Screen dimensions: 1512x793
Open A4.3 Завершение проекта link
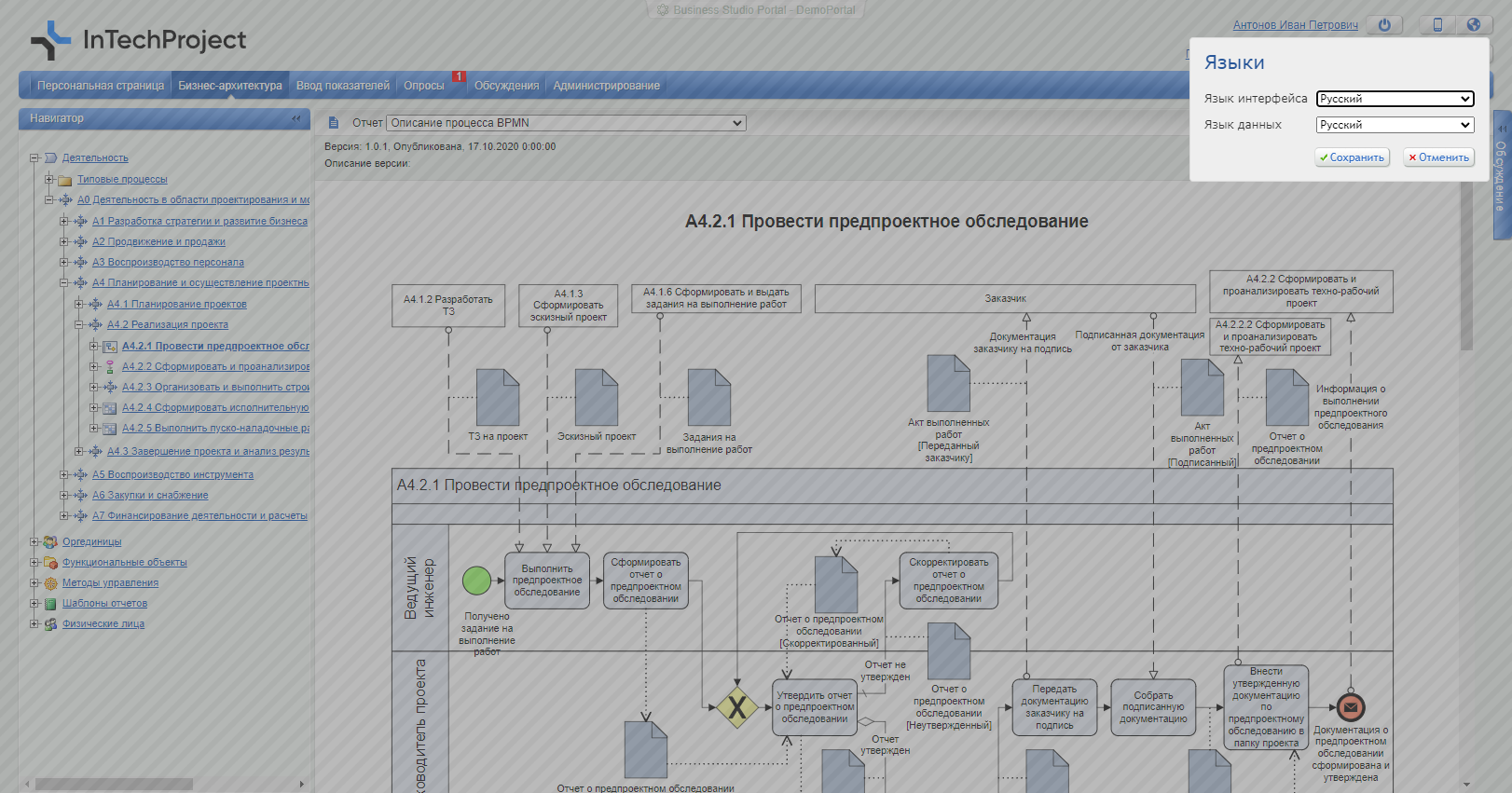[x=208, y=452]
